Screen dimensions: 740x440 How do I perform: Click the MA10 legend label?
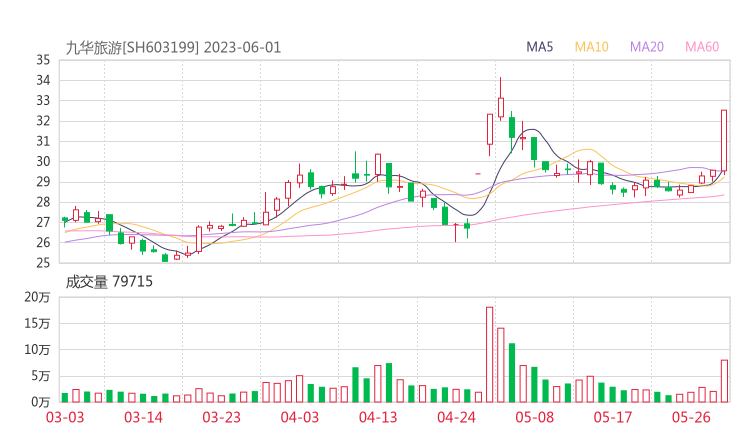click(x=591, y=47)
